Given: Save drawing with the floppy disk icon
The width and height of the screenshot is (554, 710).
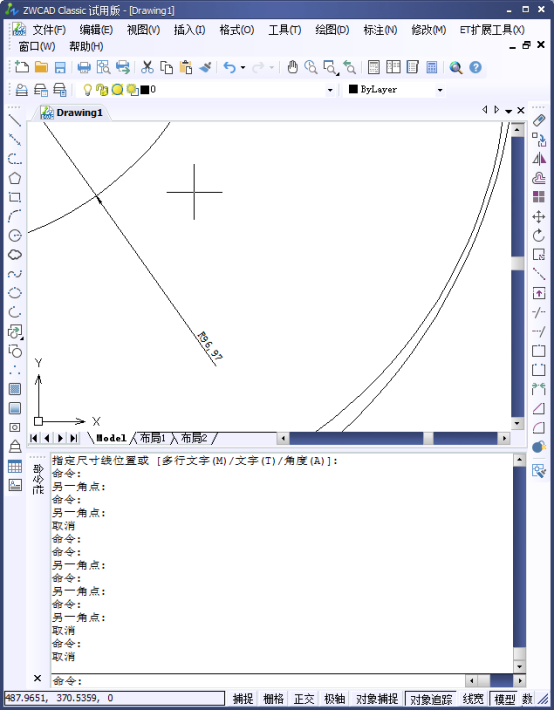Looking at the screenshot, I should pos(60,67).
